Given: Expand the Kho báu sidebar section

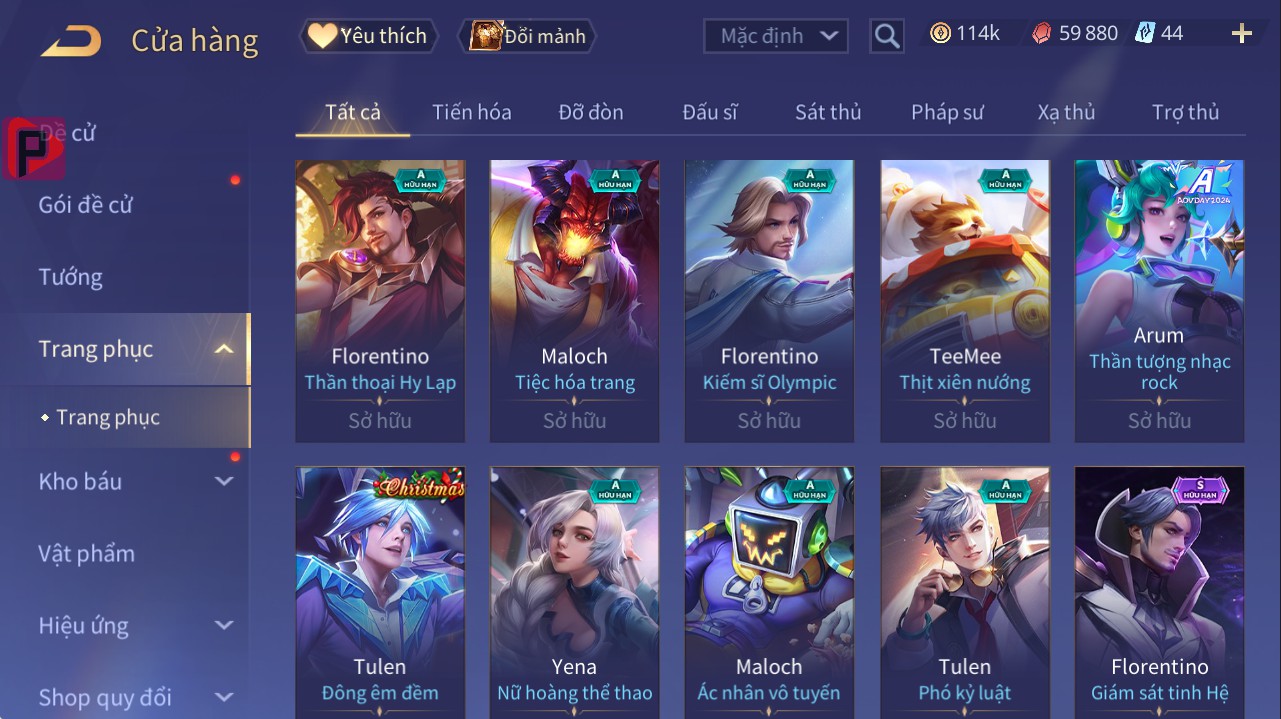Looking at the screenshot, I should tap(224, 481).
